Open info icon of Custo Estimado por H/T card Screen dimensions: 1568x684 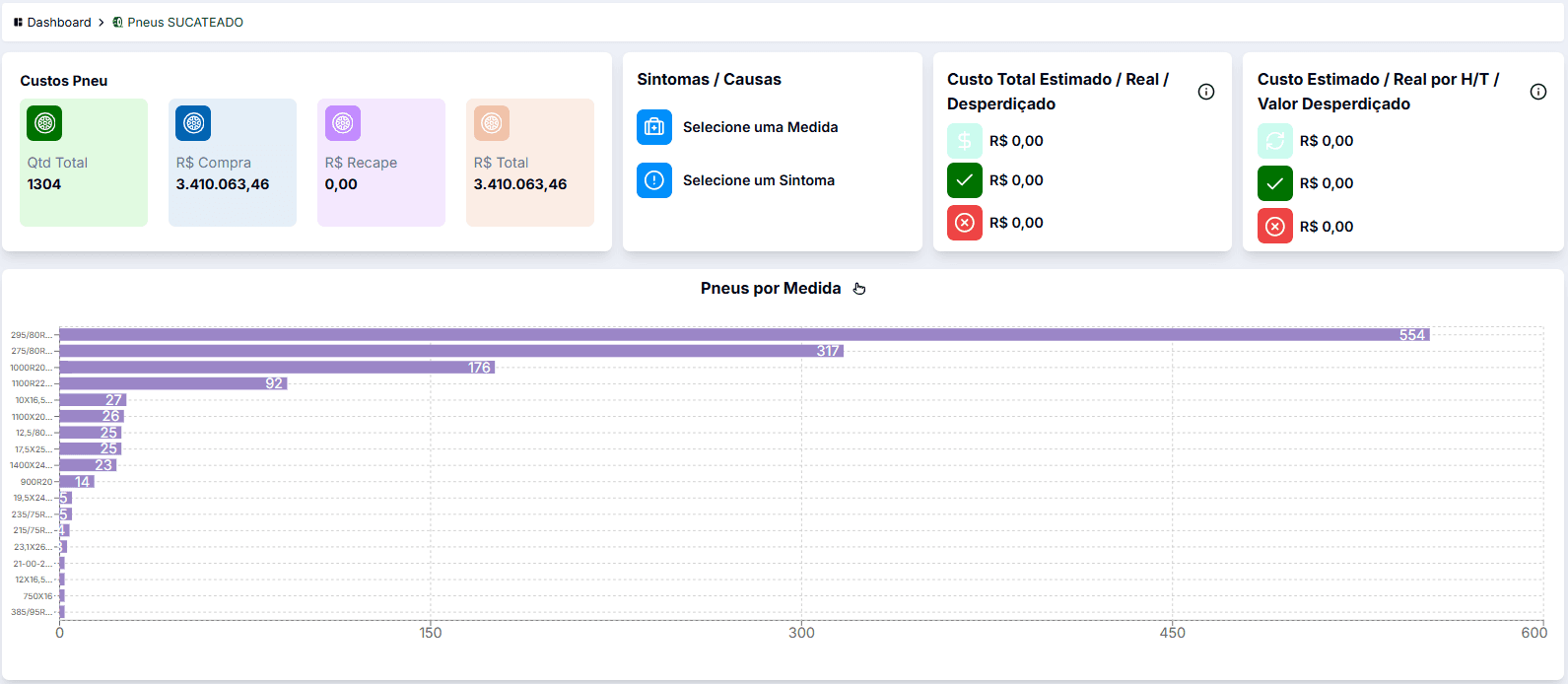click(1538, 92)
